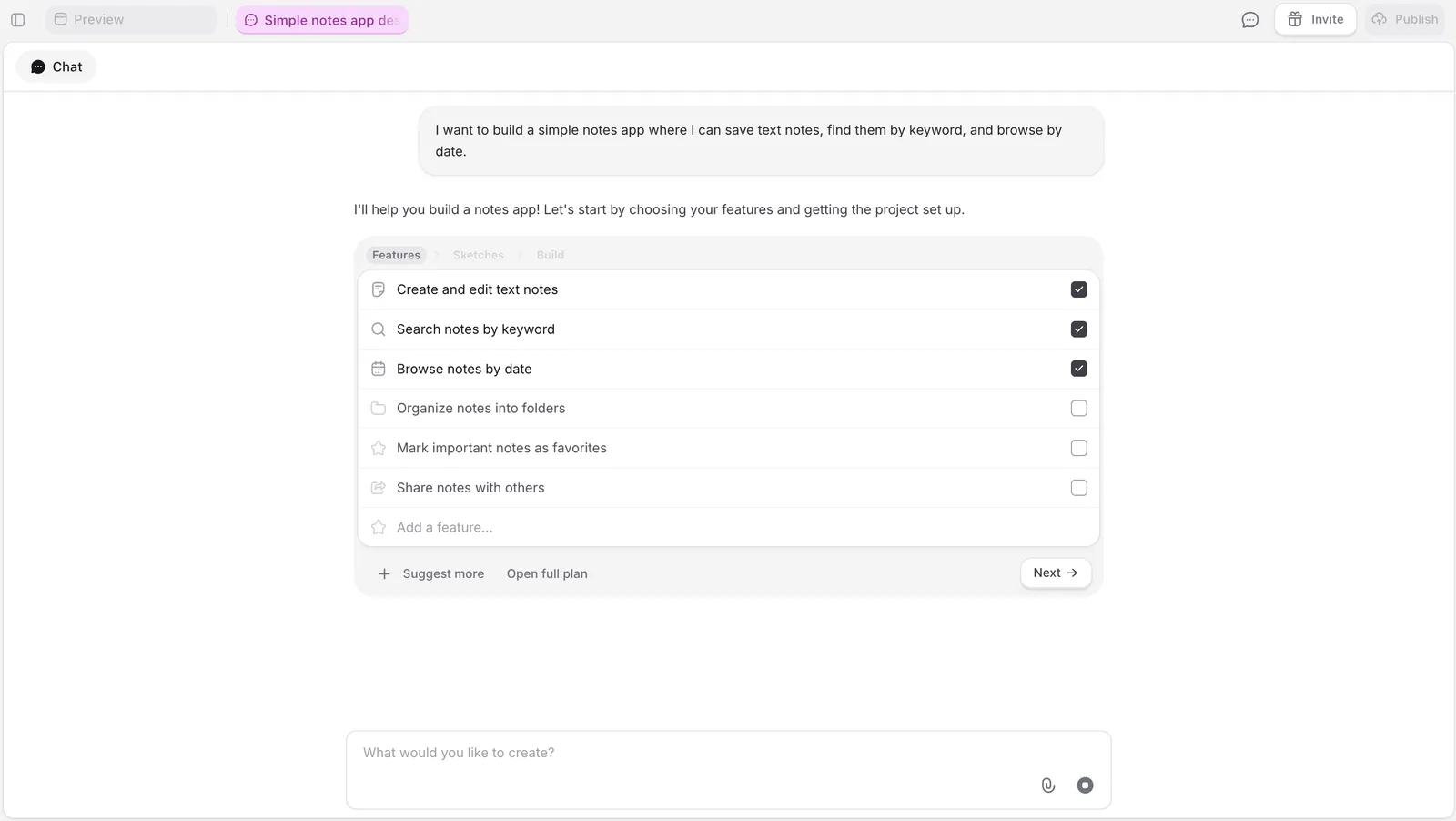Image resolution: width=1456 pixels, height=821 pixels.
Task: Click the calendar icon beside Browse notes
Action: [379, 369]
